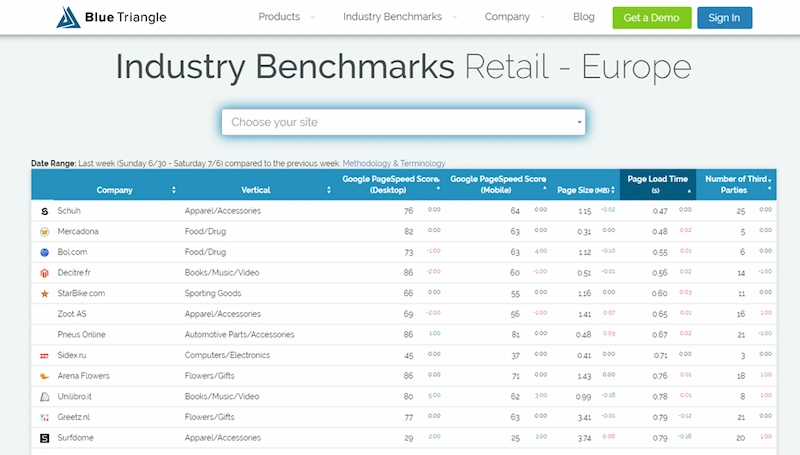Viewport: 800px width, 455px height.
Task: Click the Bol.com company favicon
Action: (x=44, y=252)
